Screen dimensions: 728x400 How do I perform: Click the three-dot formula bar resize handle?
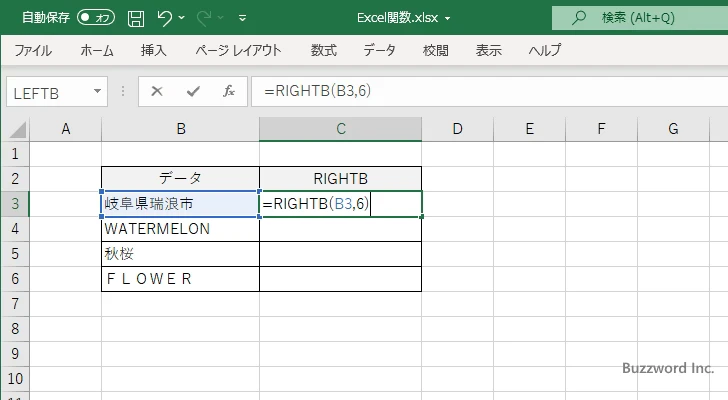tap(123, 91)
